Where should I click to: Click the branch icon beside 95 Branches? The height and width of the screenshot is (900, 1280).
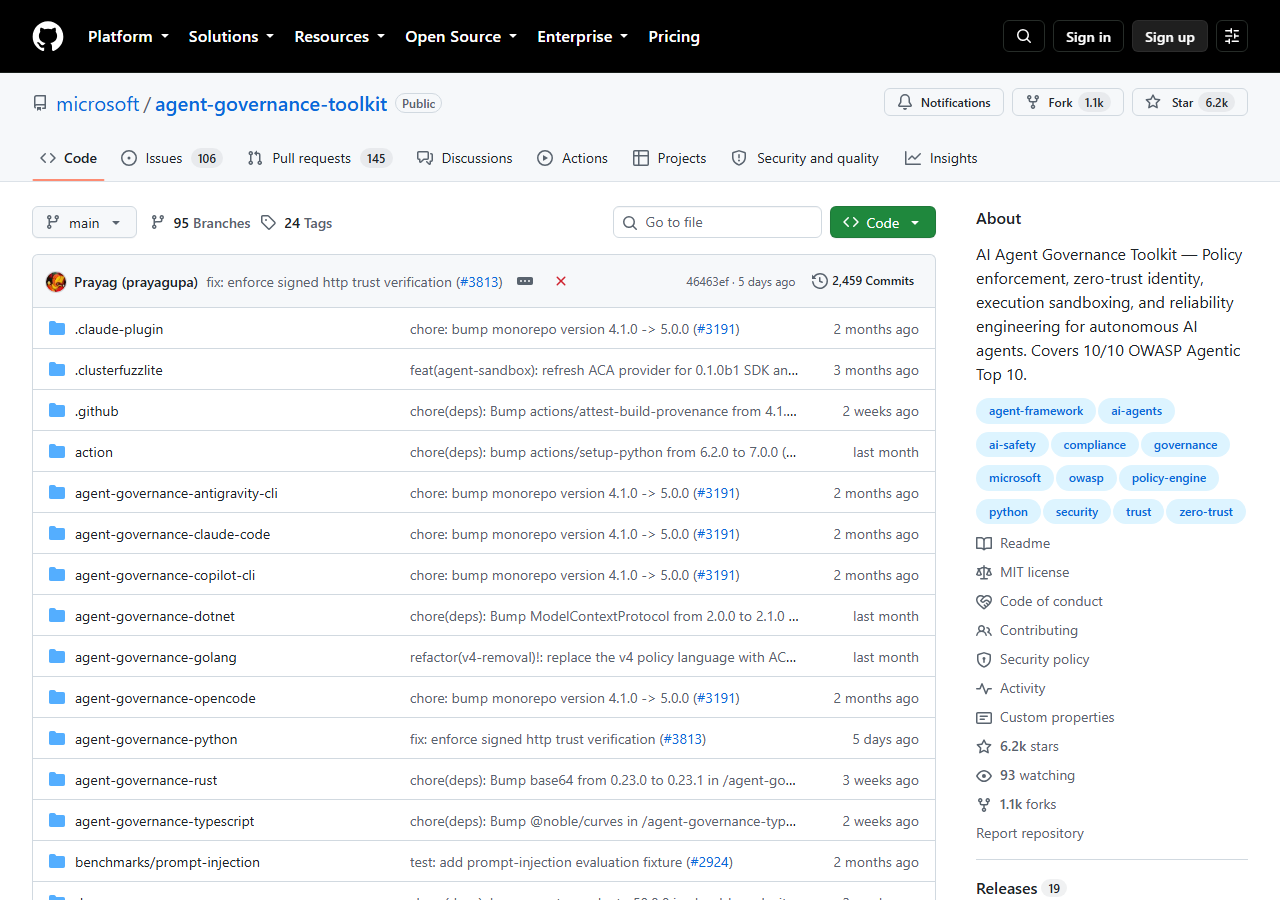[x=158, y=222]
